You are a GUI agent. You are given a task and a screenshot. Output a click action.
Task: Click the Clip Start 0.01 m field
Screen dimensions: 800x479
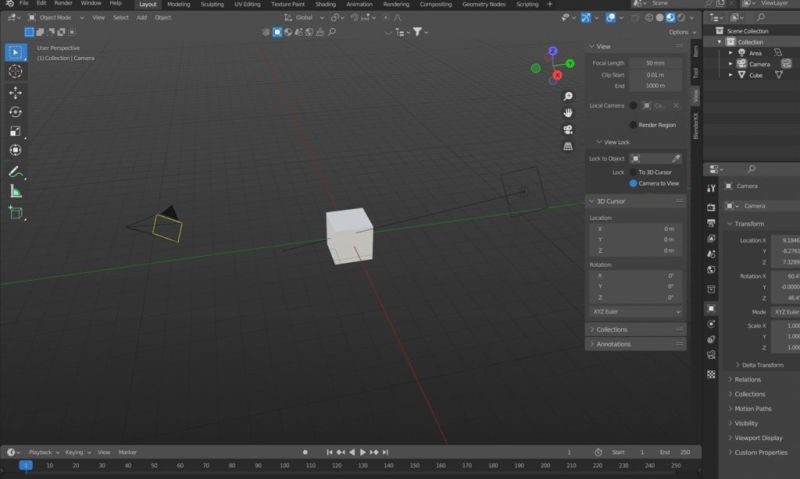pyautogui.click(x=656, y=74)
